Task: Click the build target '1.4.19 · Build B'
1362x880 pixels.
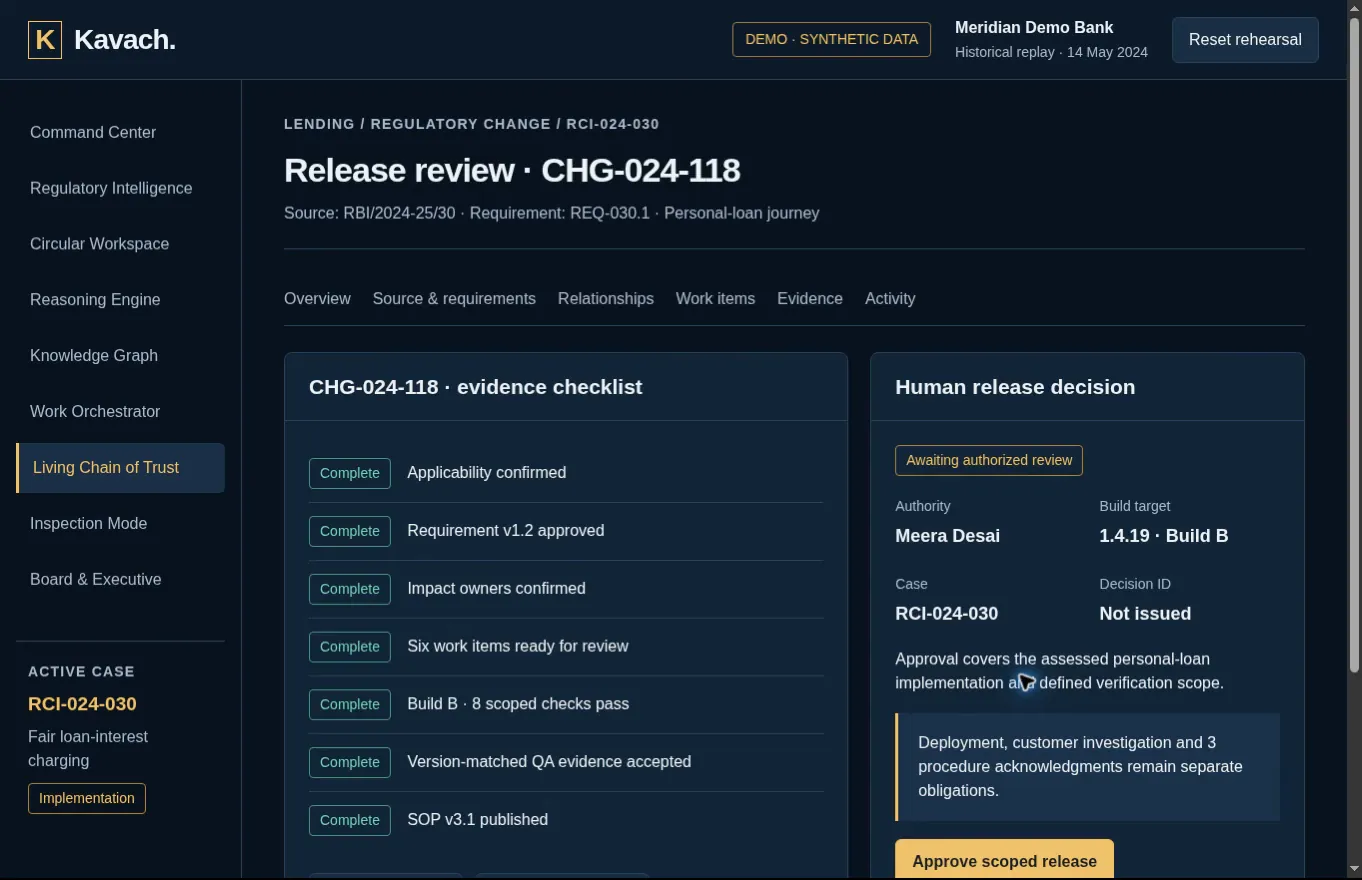Action: pos(1164,536)
